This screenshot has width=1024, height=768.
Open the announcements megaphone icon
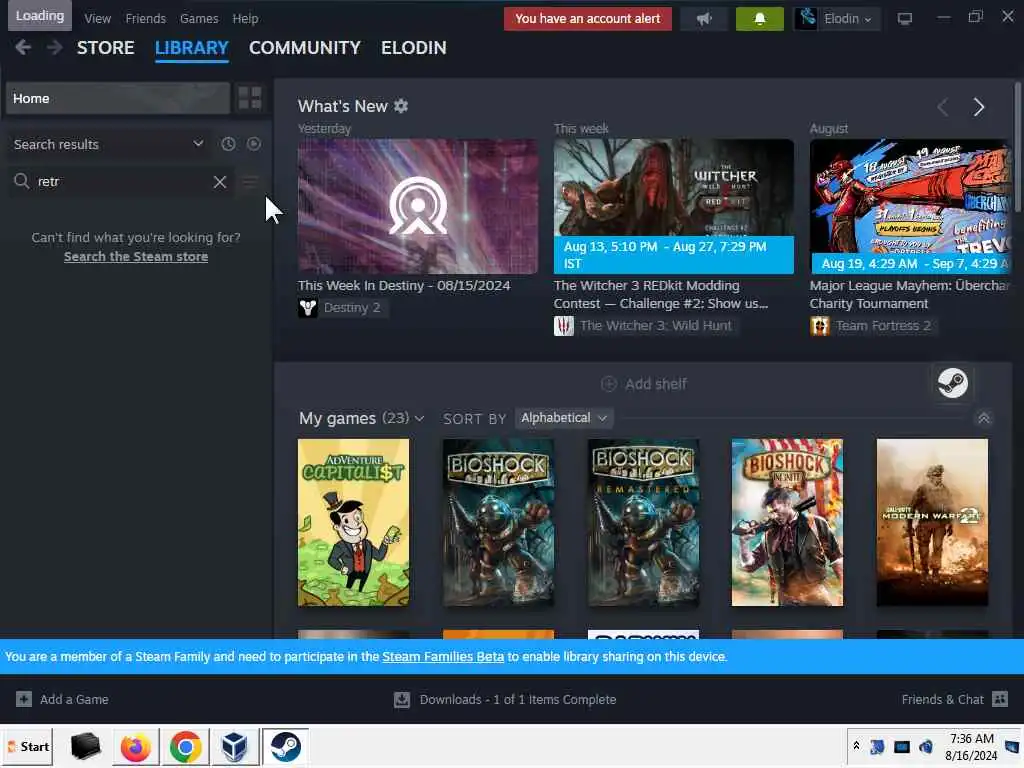[704, 18]
